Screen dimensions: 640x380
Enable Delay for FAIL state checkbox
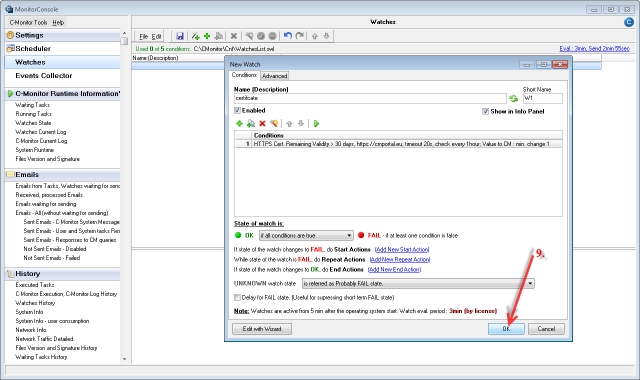pos(237,297)
